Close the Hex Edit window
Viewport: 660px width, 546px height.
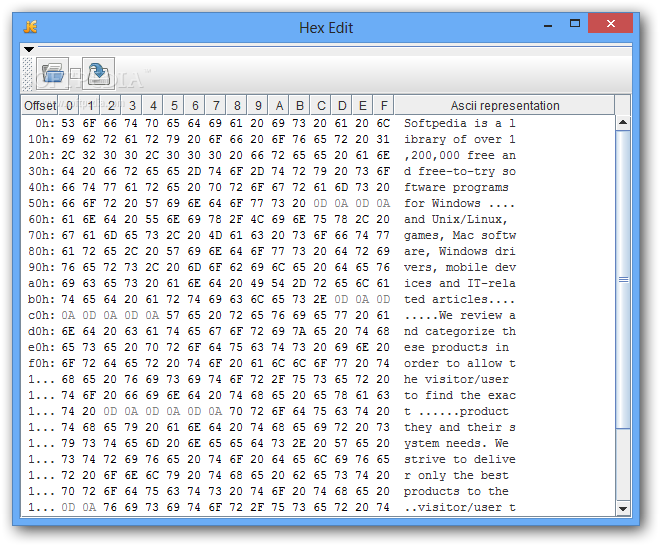click(x=610, y=23)
